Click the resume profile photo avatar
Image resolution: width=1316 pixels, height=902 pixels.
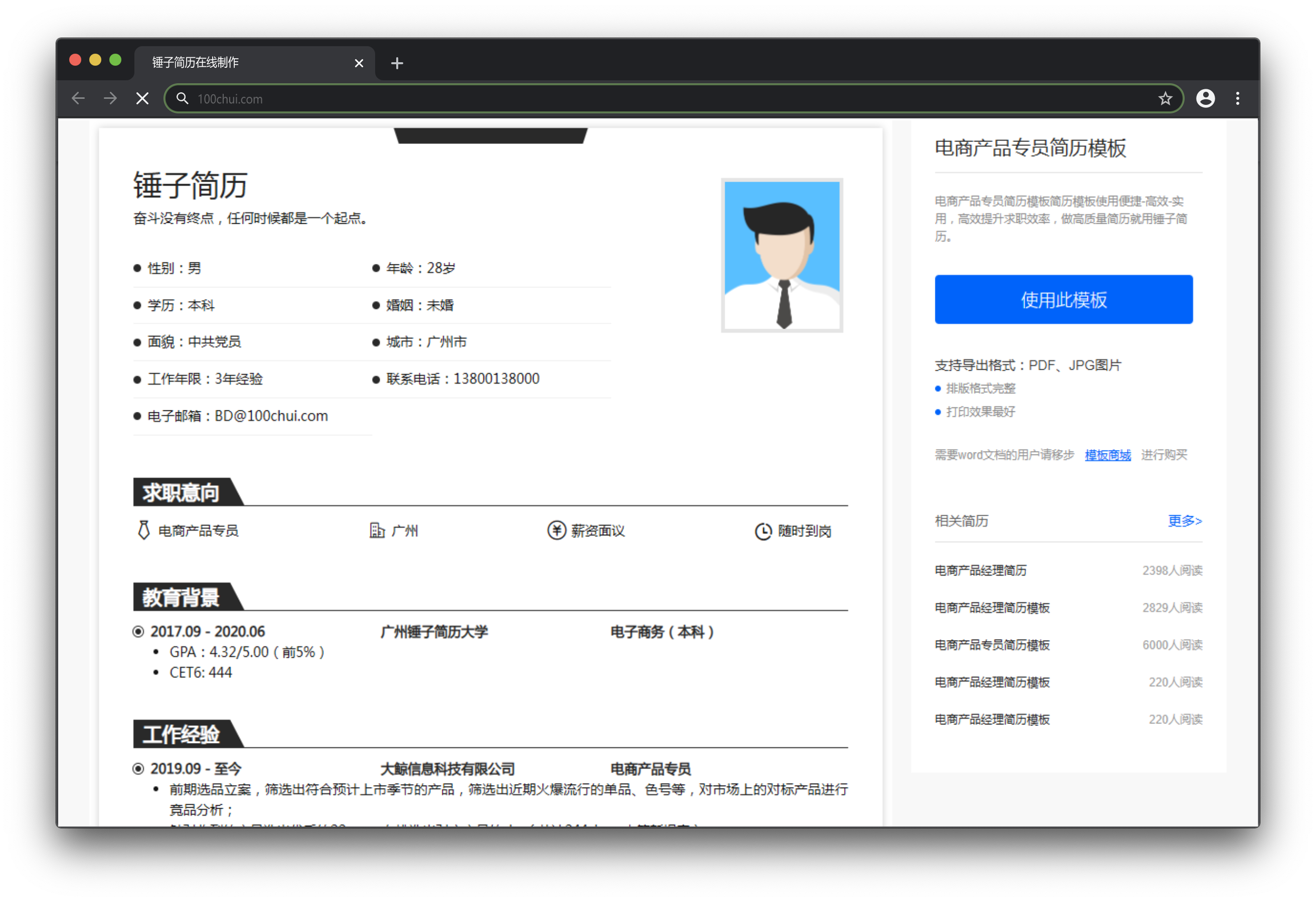[x=782, y=255]
